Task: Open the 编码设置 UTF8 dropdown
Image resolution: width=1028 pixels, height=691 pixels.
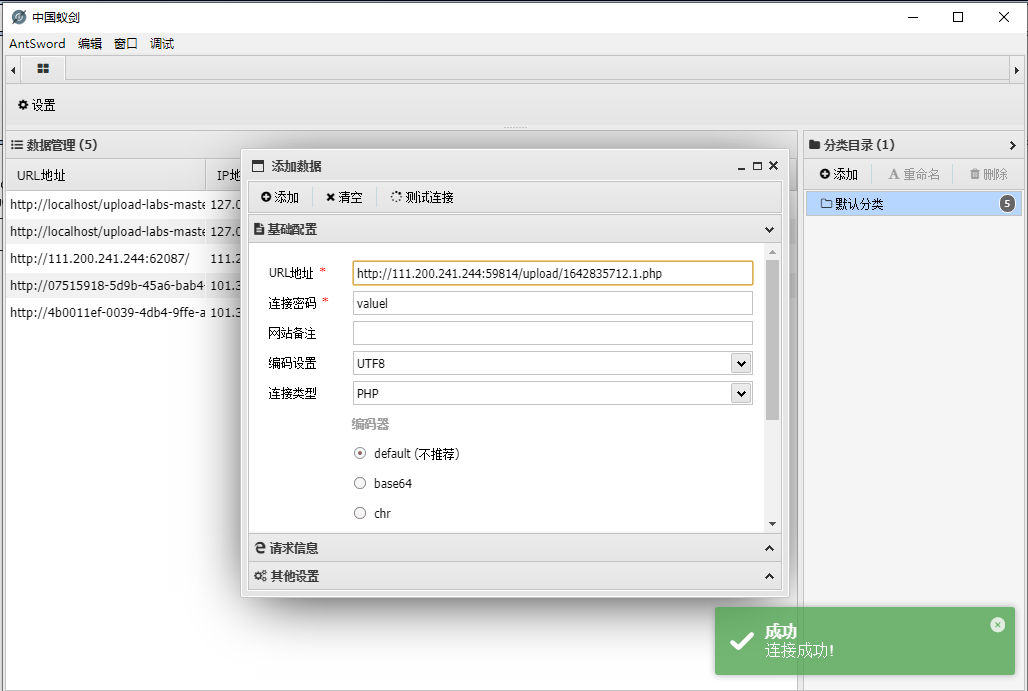Action: pyautogui.click(x=741, y=363)
